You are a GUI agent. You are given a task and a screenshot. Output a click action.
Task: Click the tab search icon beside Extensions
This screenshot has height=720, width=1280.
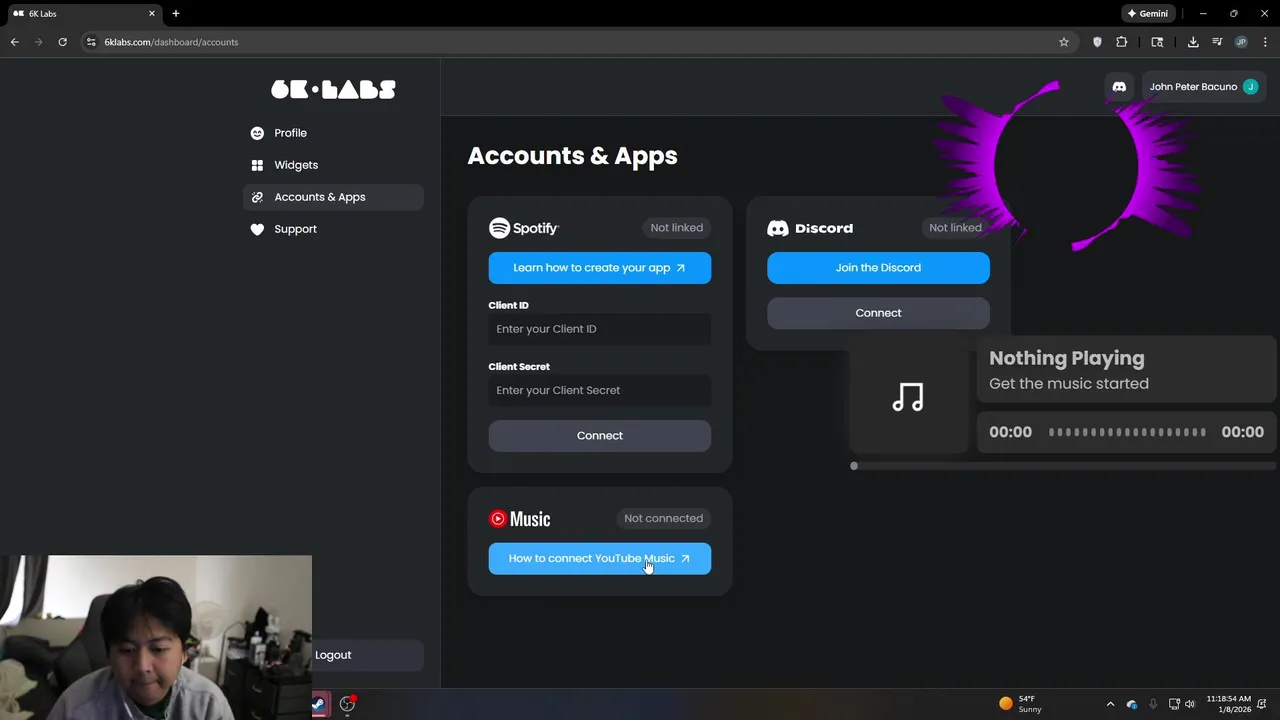1157,42
